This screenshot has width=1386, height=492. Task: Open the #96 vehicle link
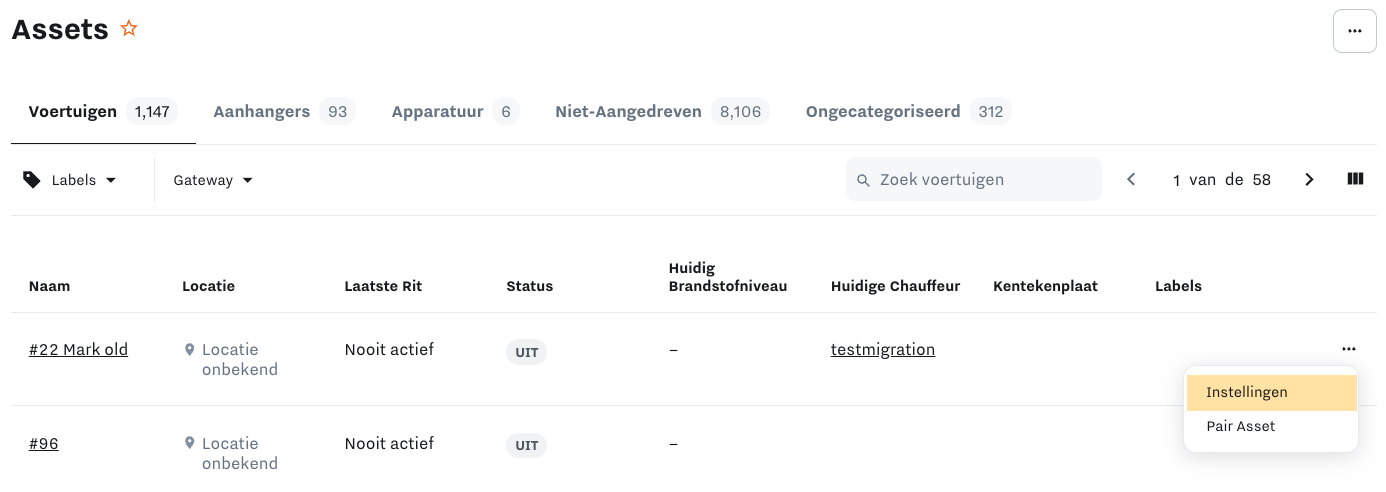[44, 444]
